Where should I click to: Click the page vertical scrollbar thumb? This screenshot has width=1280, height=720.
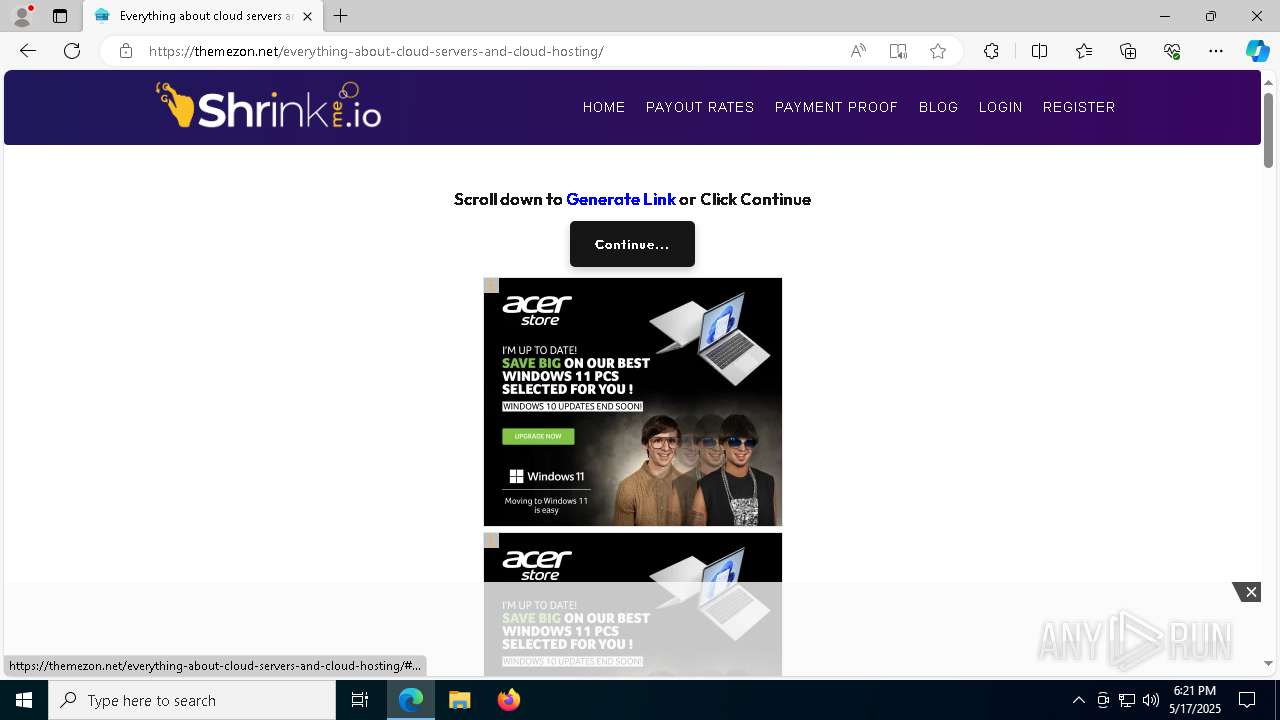pyautogui.click(x=1268, y=130)
